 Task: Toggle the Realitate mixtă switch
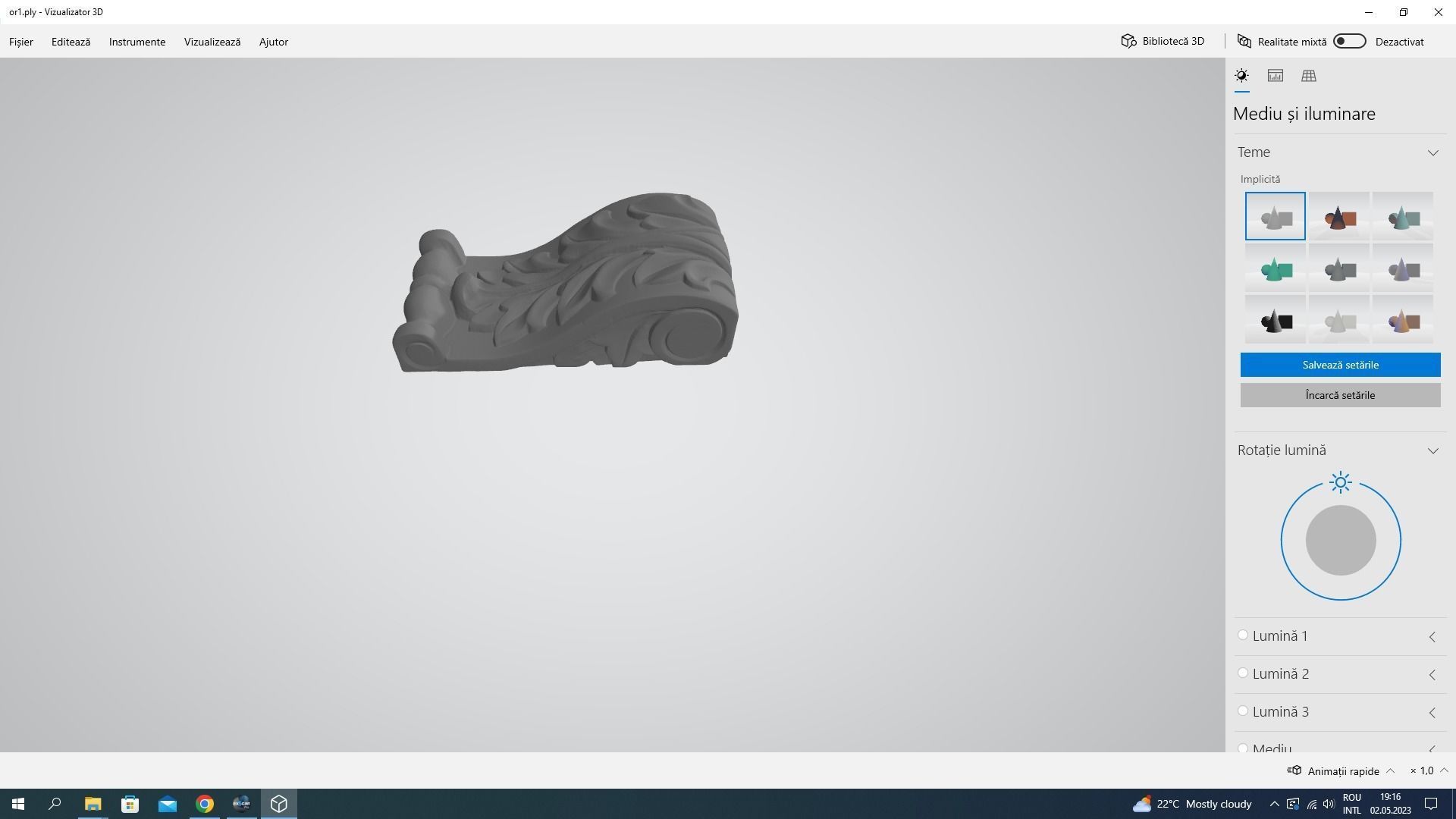click(1350, 41)
